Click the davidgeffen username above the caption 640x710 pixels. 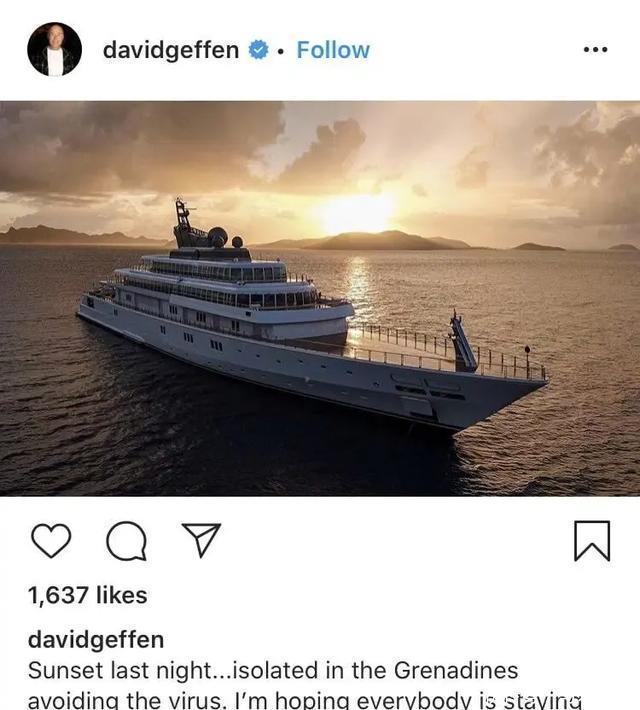pyautogui.click(x=96, y=640)
